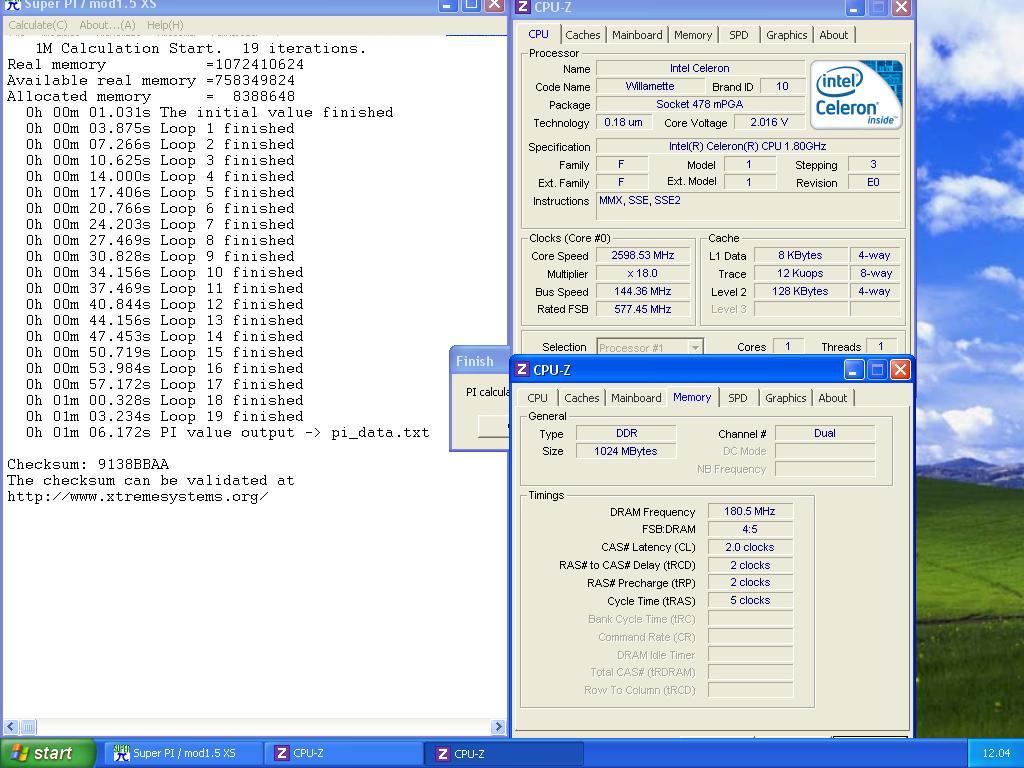Minimize the upper CPU-Z window
Screen dimensions: 1024x768
pyautogui.click(x=855, y=7)
